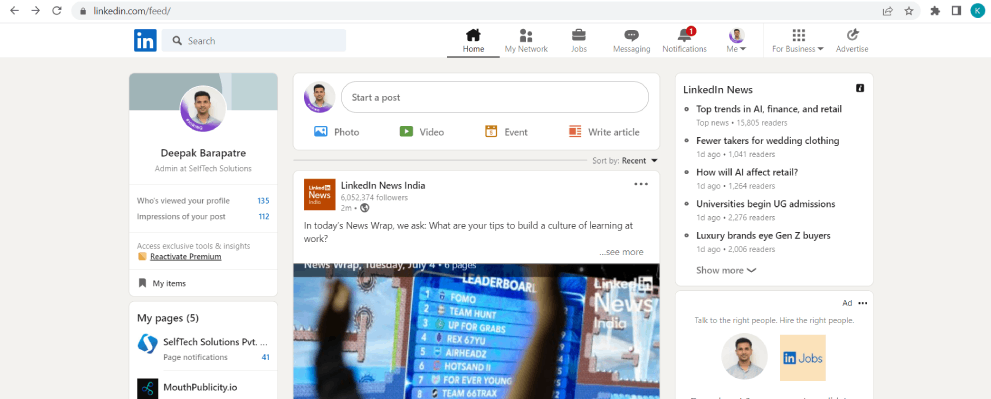Viewport: 991px width, 399px height.
Task: Open My Network people icon
Action: point(526,35)
